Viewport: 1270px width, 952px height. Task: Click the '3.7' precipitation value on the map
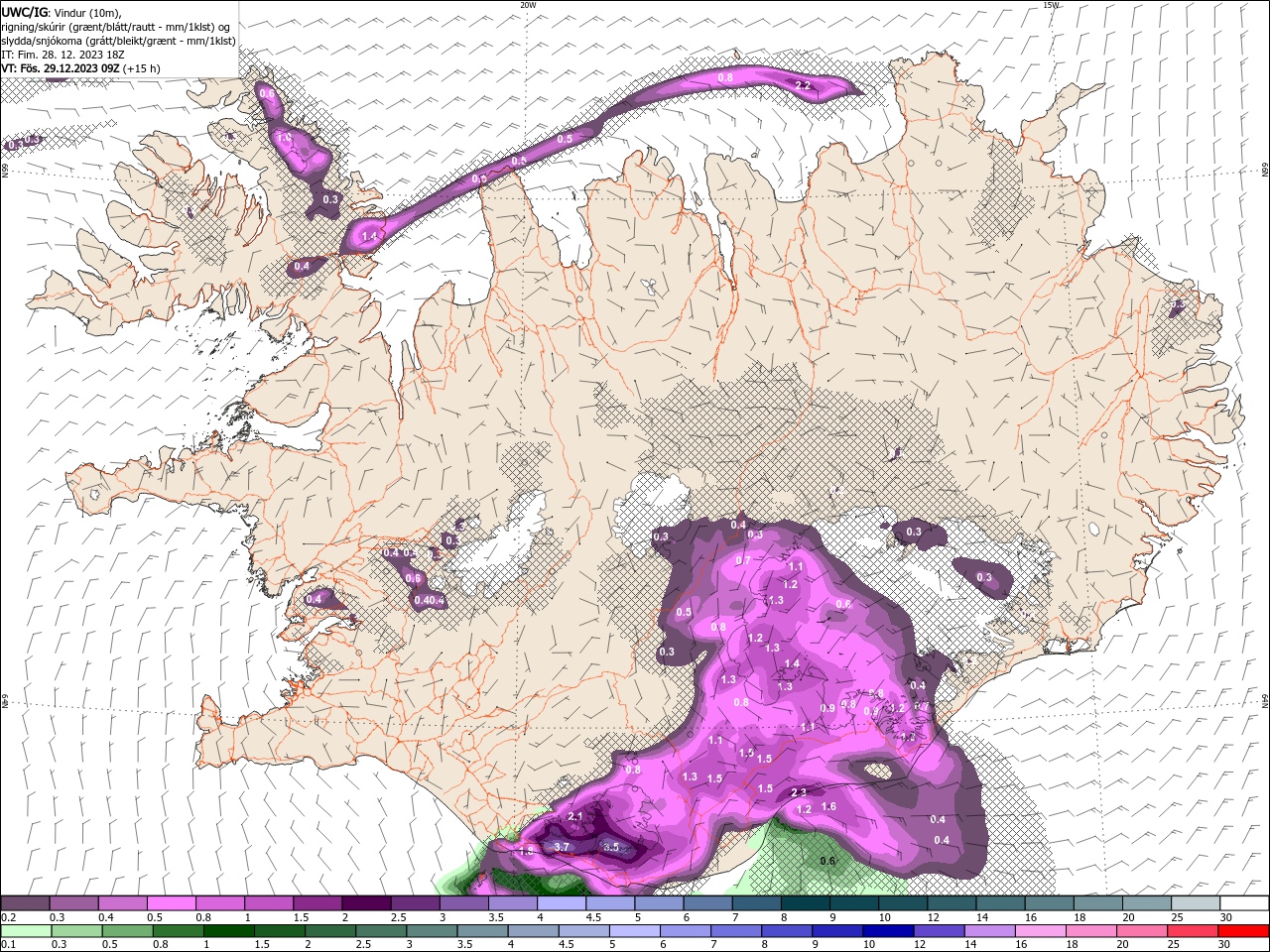click(562, 847)
